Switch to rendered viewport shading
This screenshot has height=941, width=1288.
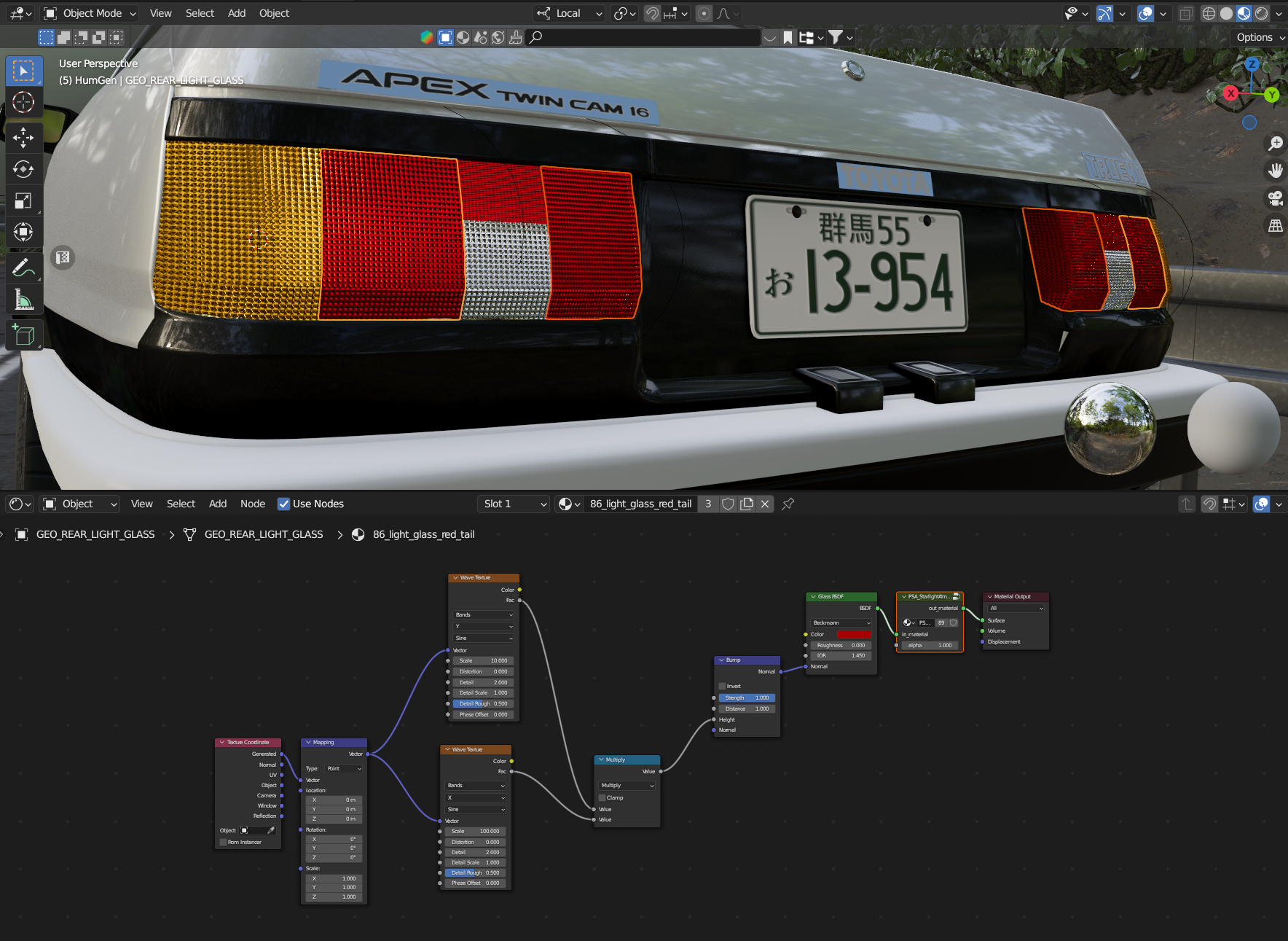[x=1261, y=13]
